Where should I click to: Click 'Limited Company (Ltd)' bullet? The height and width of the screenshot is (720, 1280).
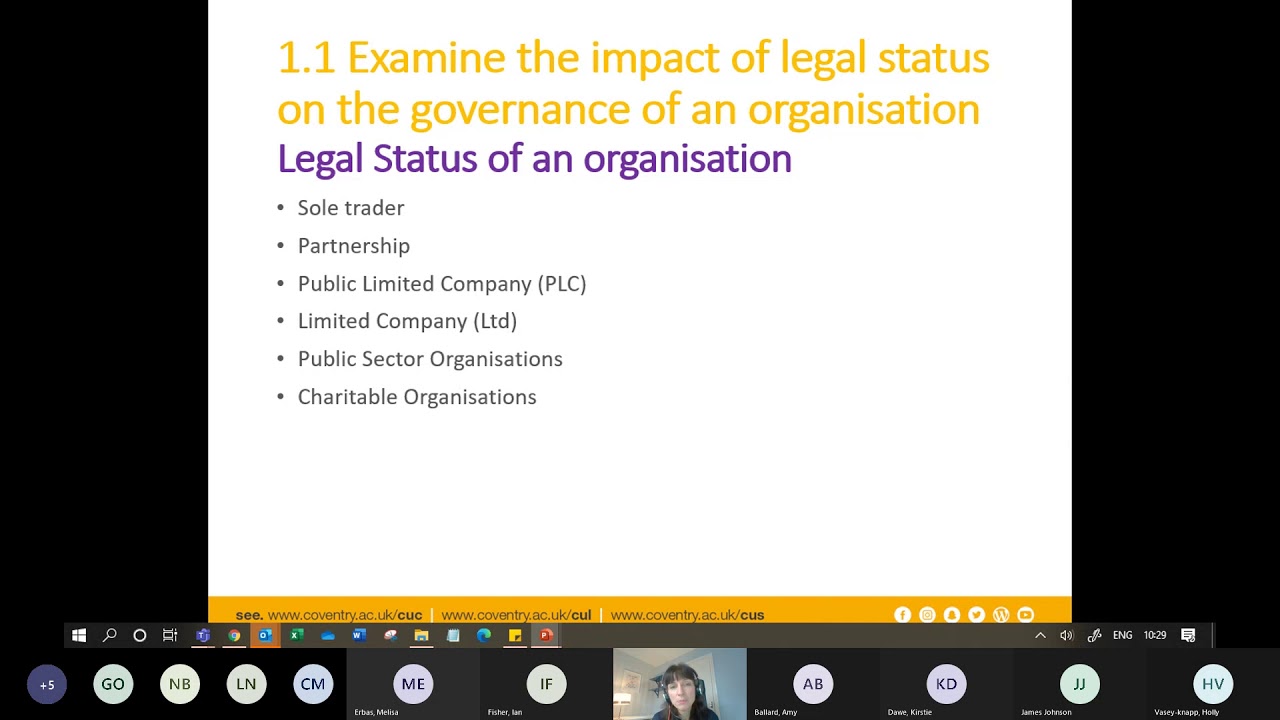point(407,321)
